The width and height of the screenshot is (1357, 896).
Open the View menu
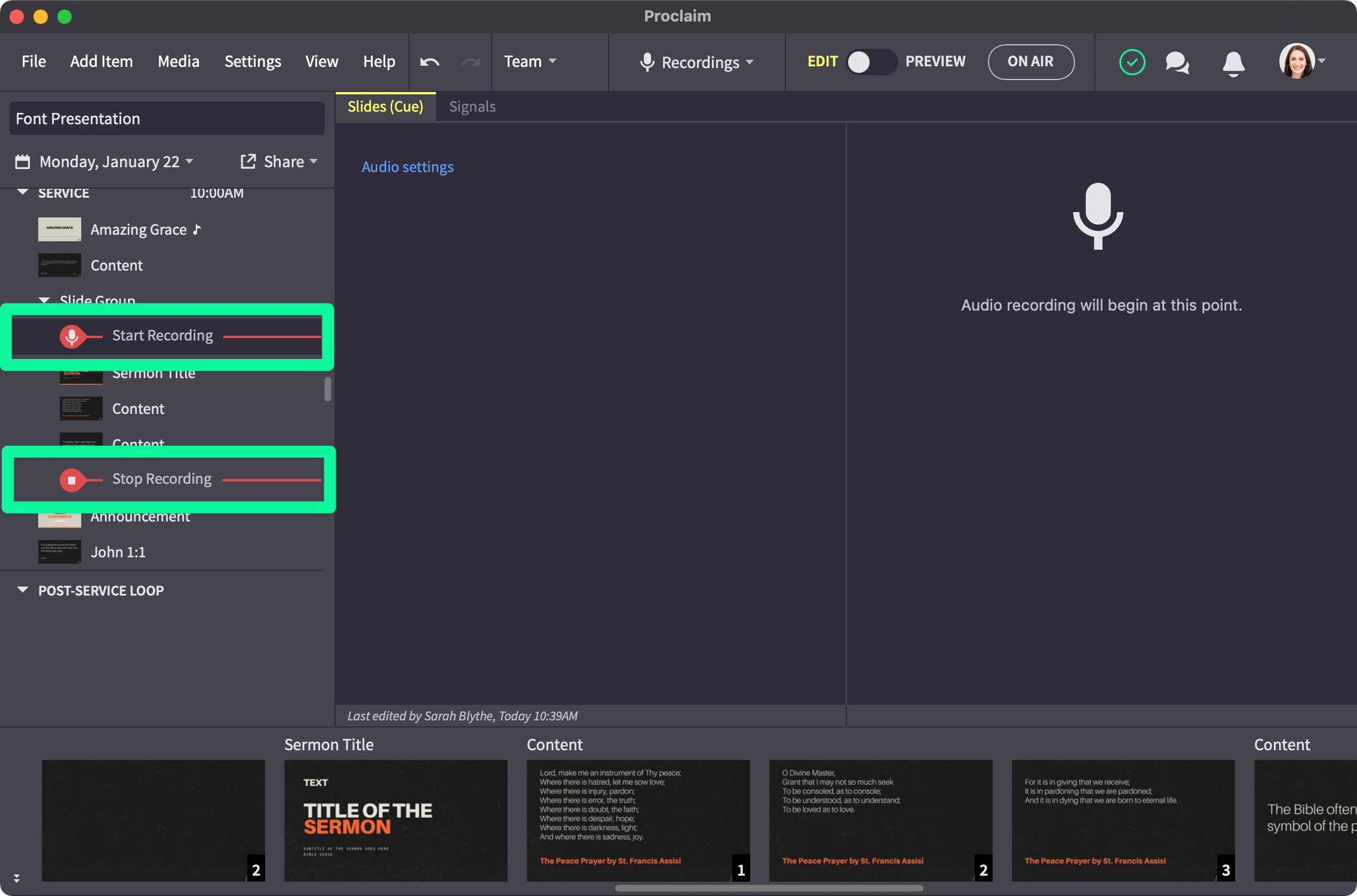click(321, 62)
